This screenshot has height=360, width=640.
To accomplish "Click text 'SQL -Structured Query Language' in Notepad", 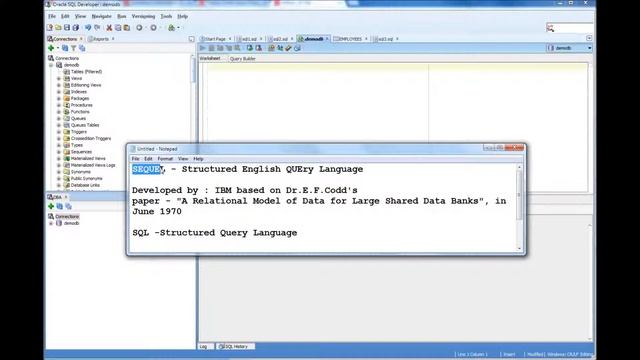I will click(215, 233).
